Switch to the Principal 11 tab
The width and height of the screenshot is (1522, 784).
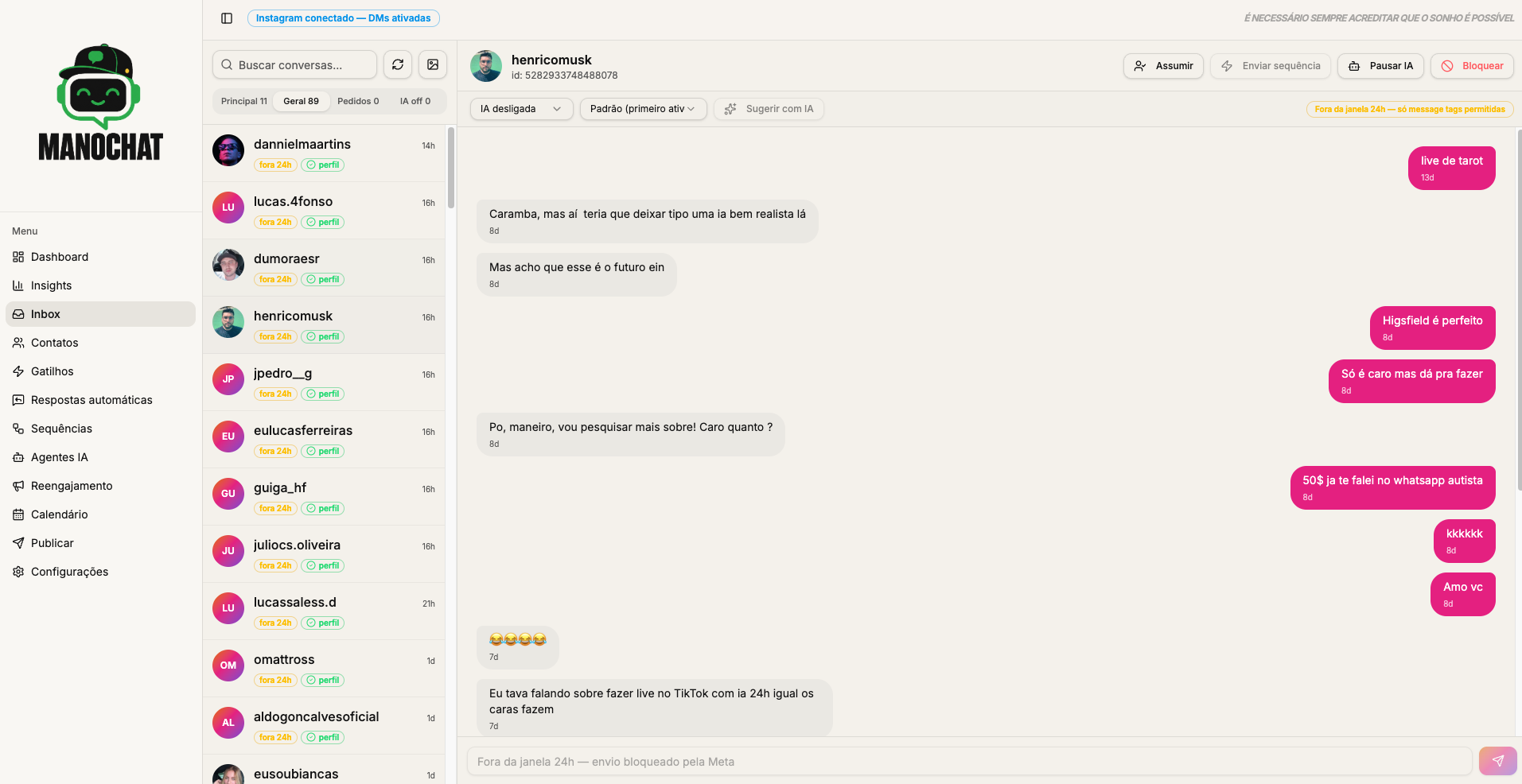pos(243,101)
